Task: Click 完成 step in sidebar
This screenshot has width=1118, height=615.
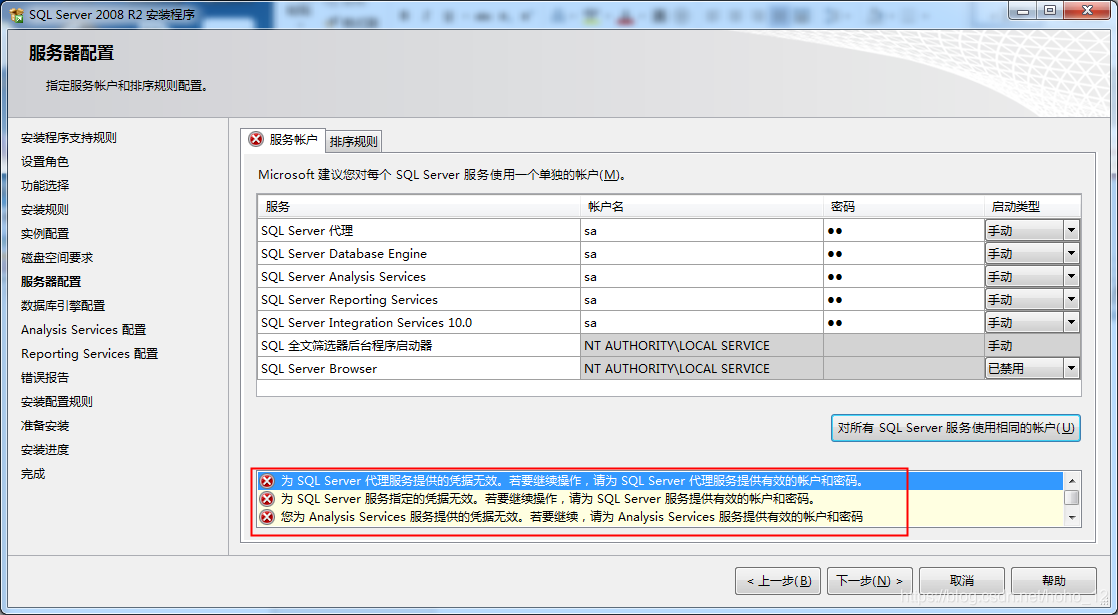Action: (x=33, y=473)
